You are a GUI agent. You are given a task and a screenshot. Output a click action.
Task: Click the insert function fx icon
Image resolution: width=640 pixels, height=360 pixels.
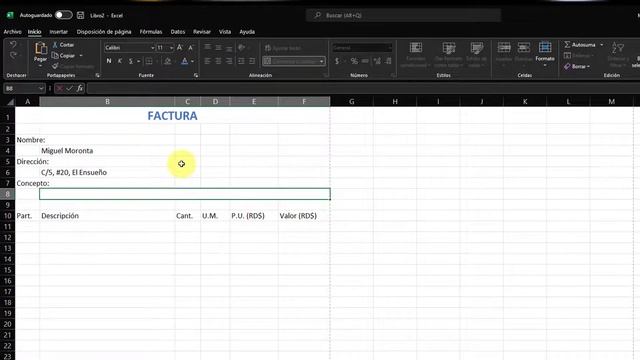coord(80,88)
